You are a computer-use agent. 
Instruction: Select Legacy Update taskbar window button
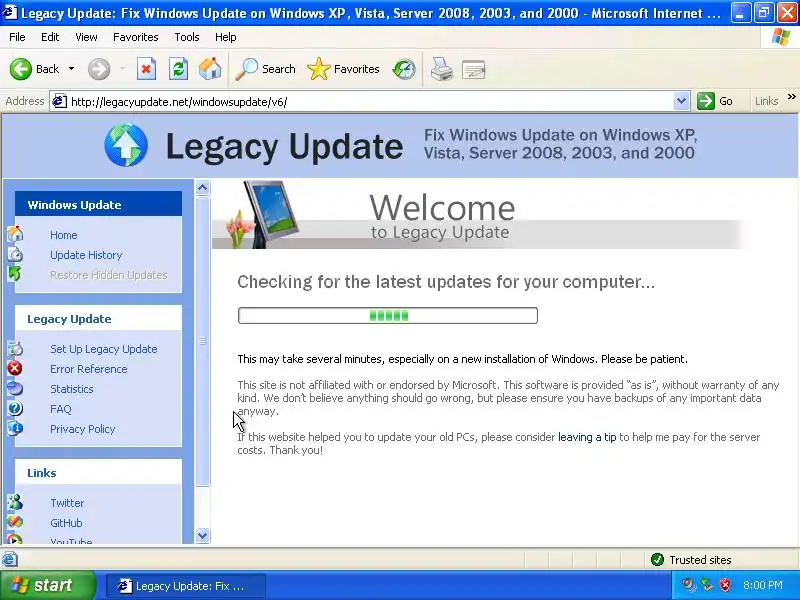pos(186,586)
